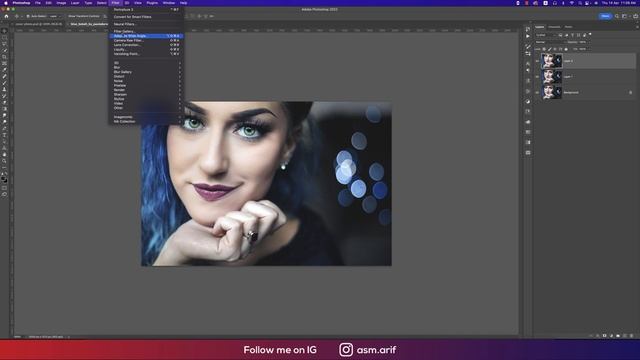This screenshot has width=640, height=360.
Task: Expand the Distort submenu
Action: [147, 76]
